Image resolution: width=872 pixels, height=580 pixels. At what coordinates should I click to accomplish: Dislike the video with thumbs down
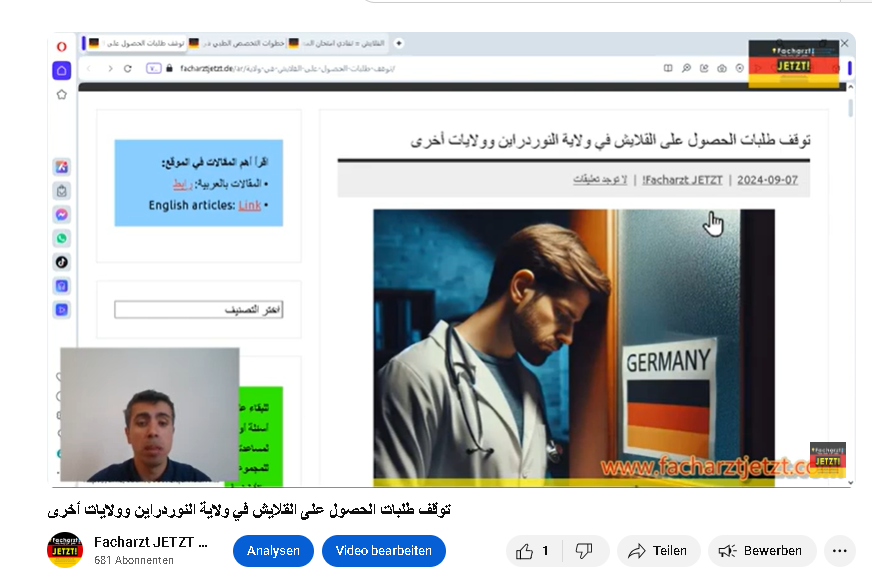(583, 551)
